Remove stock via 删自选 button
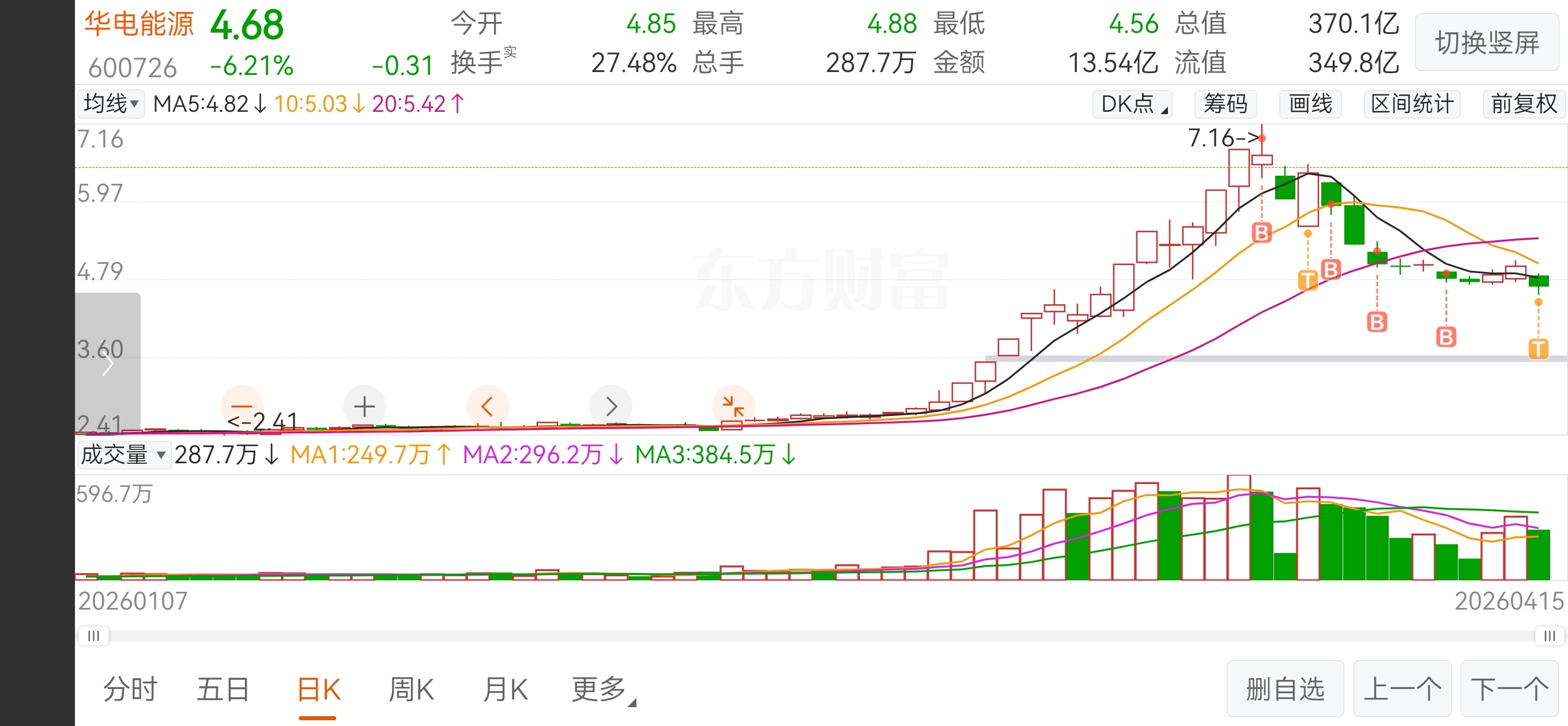Viewport: 1568px width, 726px height. coord(1285,689)
